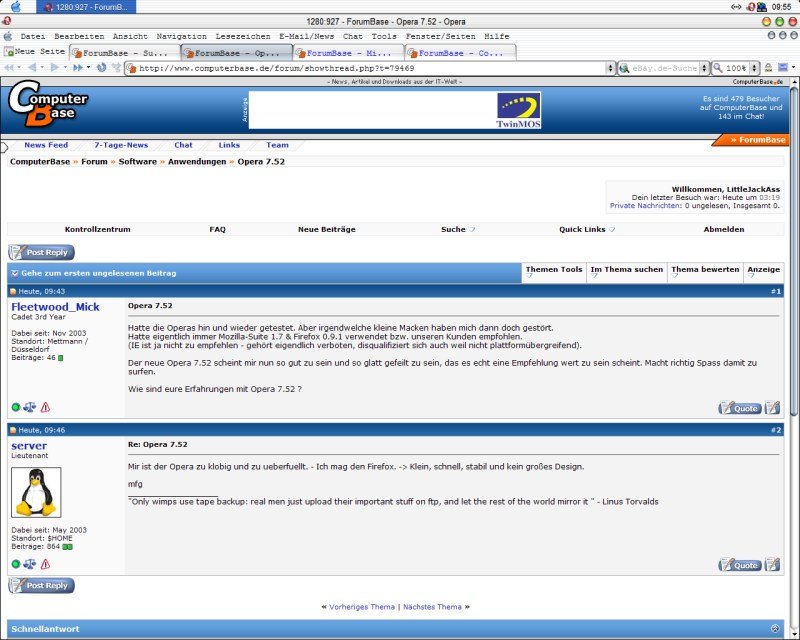Click the top Post Reply button
The height and width of the screenshot is (640, 800).
pyautogui.click(x=41, y=252)
